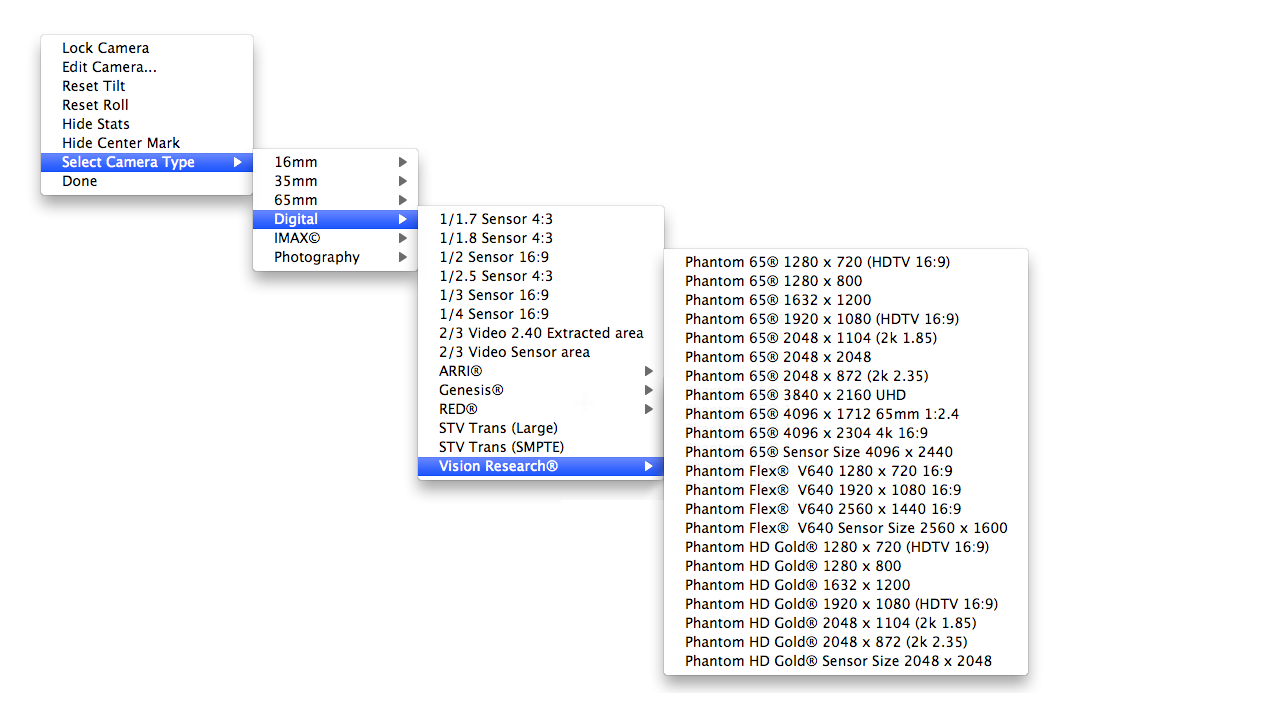
Task: Choose Phantom Flex® V640 Sensor Size 2560 x 1600
Action: [846, 528]
